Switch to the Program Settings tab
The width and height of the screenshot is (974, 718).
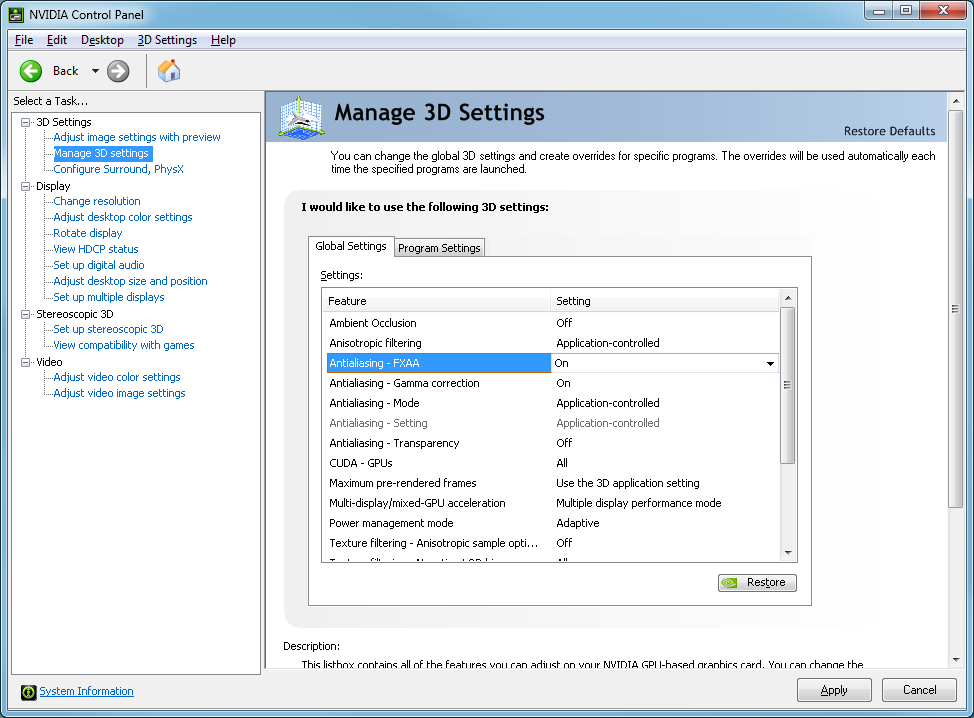click(x=439, y=248)
